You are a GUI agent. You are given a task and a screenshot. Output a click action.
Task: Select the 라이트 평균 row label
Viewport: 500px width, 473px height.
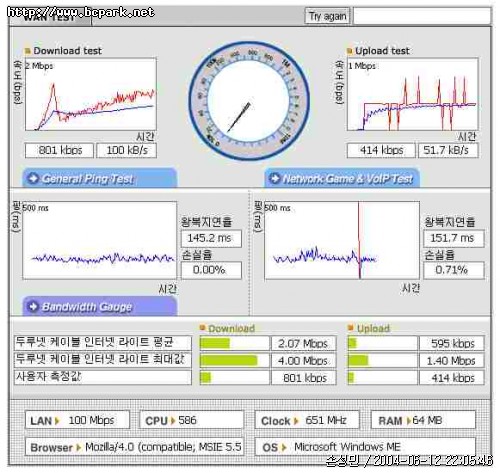103,343
